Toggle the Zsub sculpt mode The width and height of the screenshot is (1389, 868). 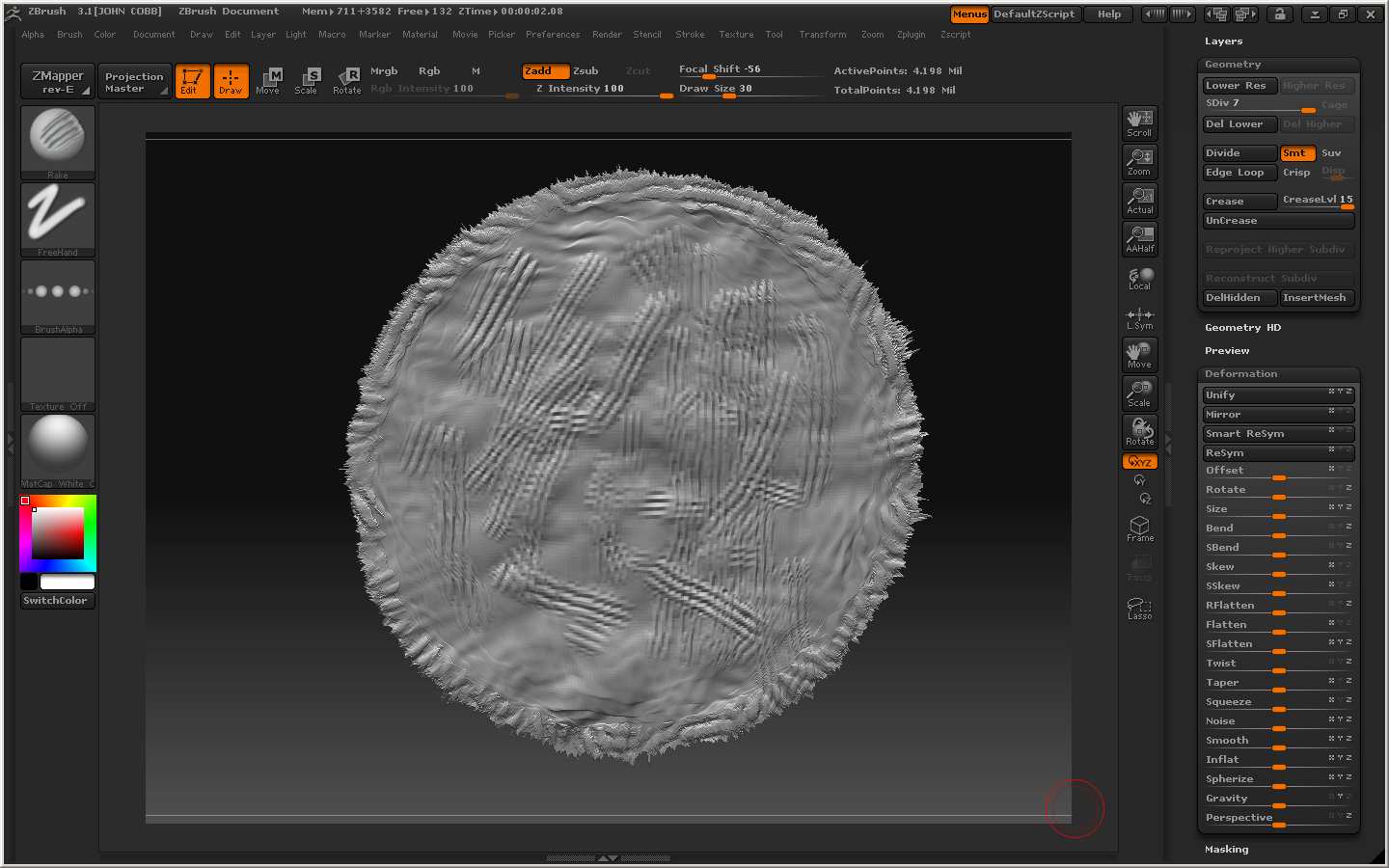click(x=586, y=71)
